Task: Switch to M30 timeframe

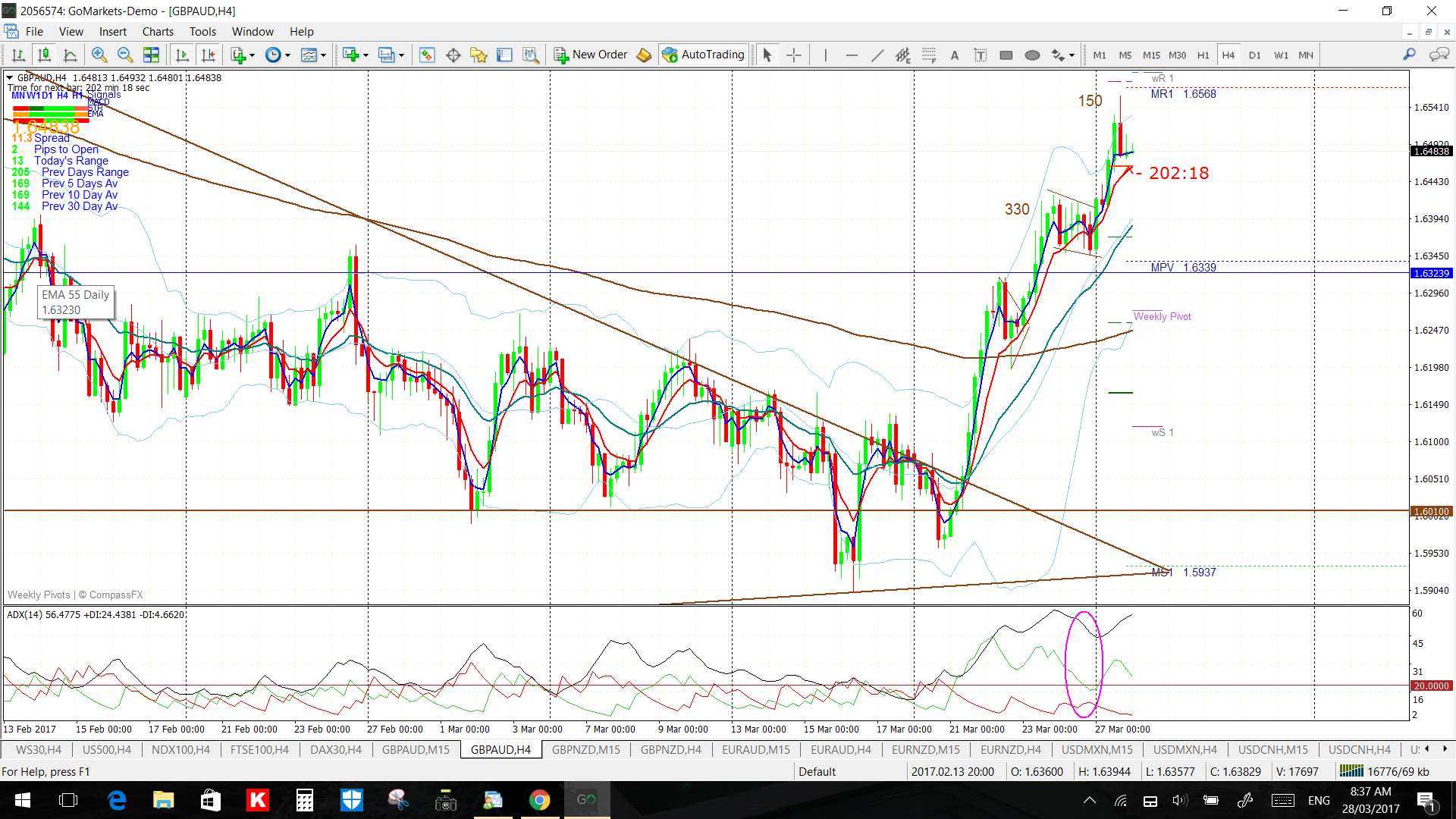Action: coord(1178,55)
